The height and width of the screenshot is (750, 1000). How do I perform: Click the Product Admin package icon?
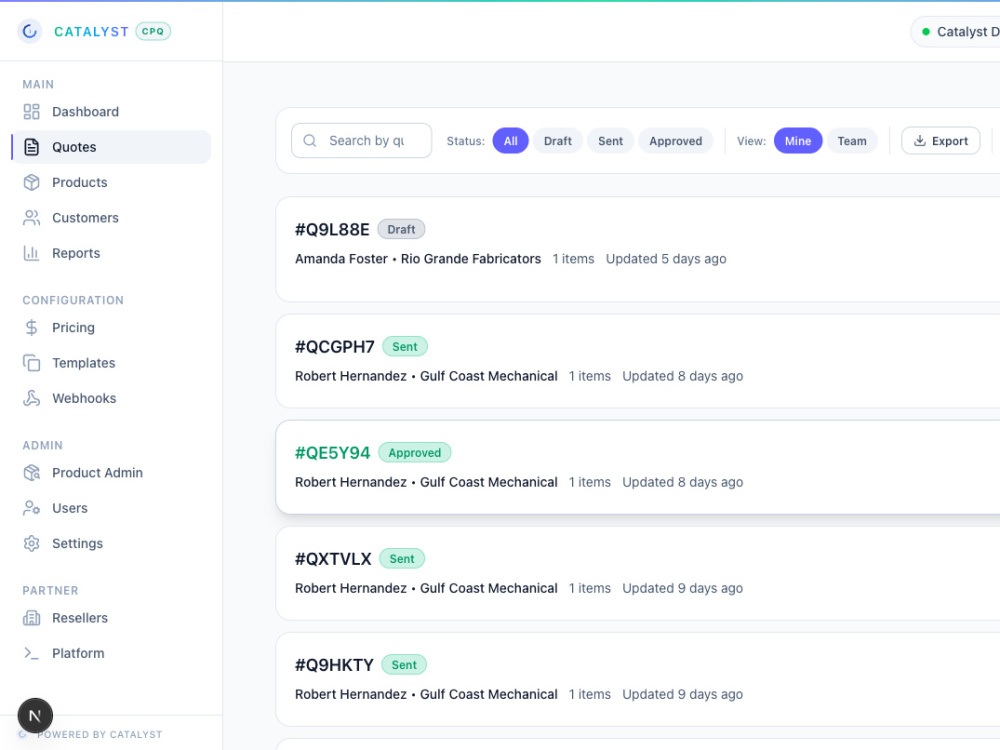tap(31, 473)
